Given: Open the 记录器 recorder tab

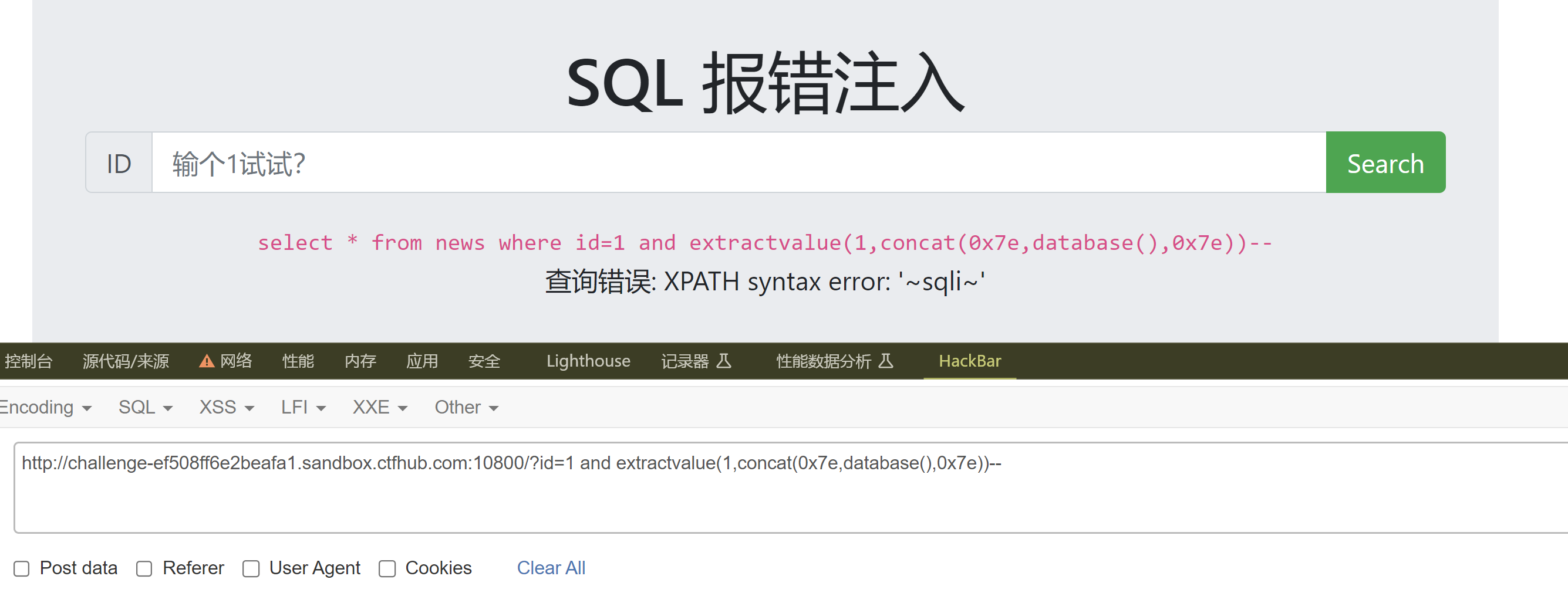Looking at the screenshot, I should (684, 361).
